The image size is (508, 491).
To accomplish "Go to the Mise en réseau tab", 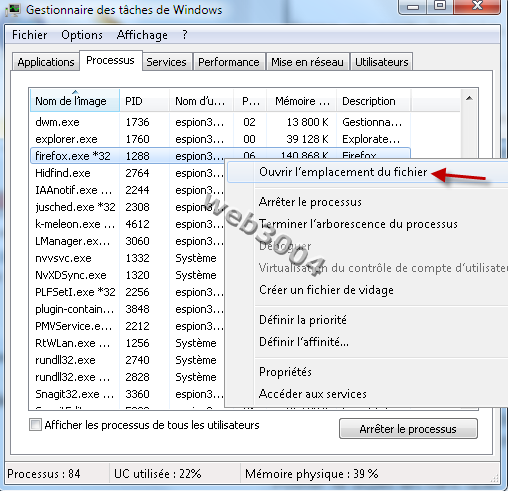I will coord(307,62).
